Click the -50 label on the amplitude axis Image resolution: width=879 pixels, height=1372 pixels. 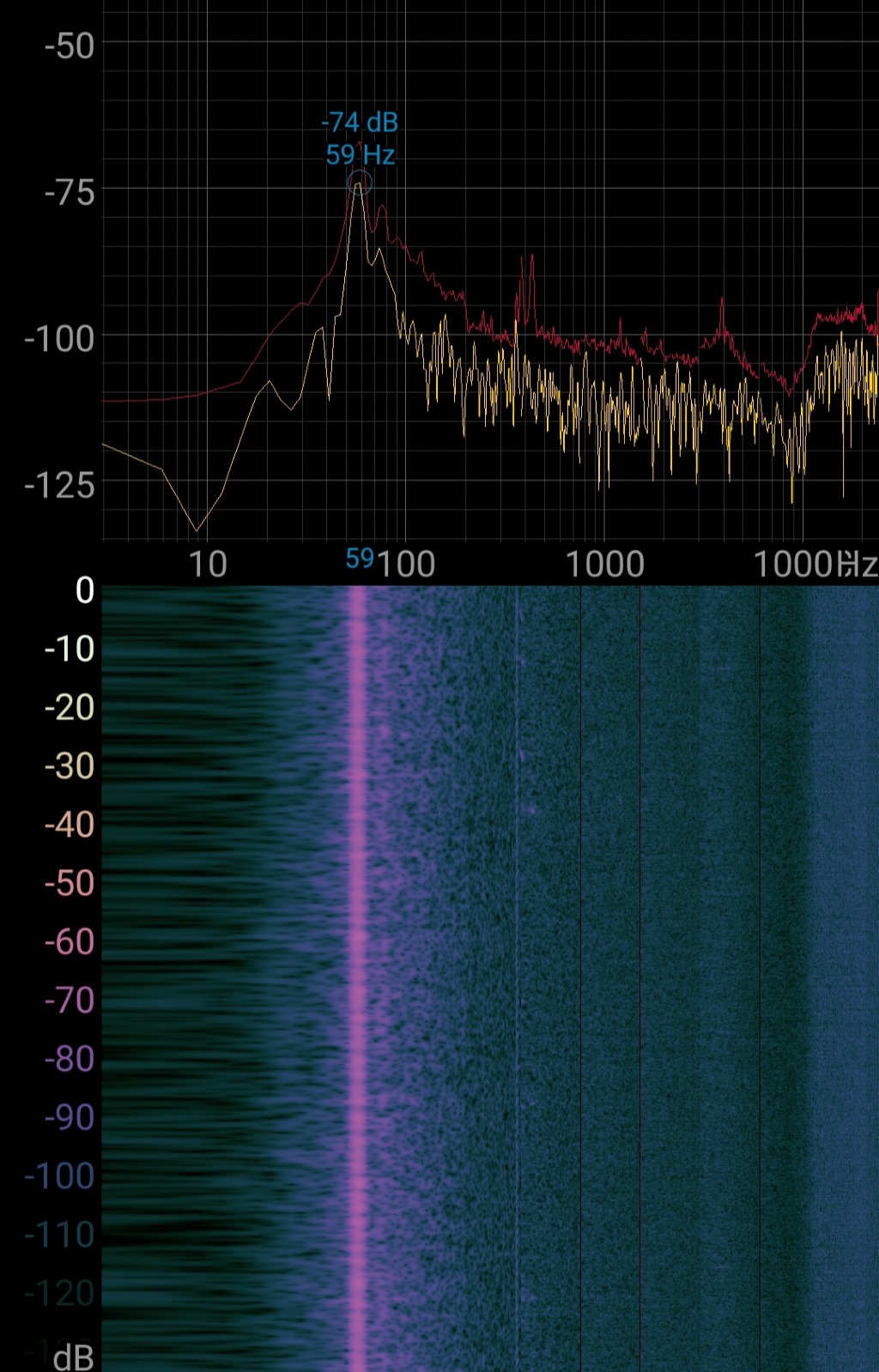[69, 45]
